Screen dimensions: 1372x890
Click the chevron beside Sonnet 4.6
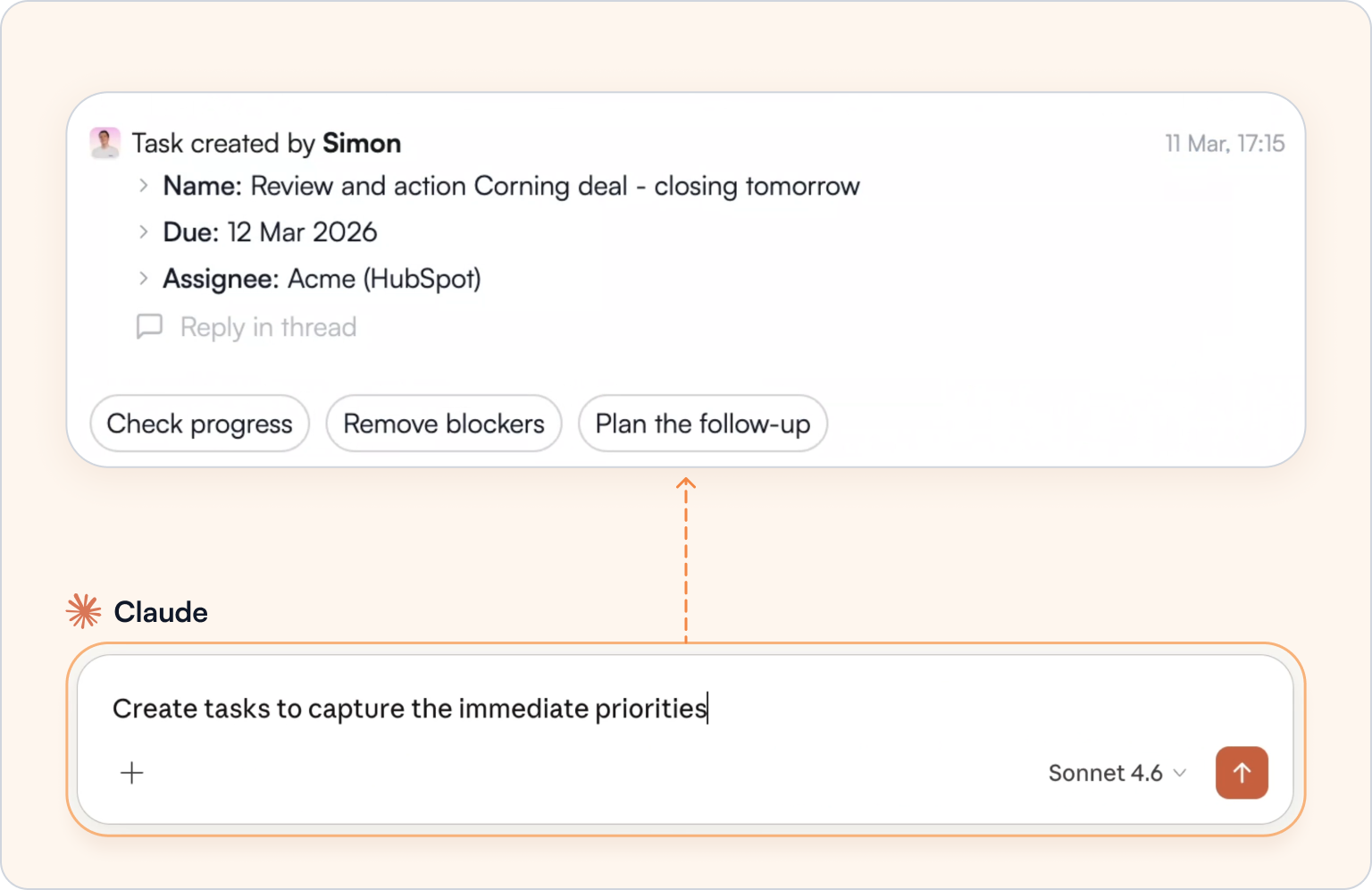coord(1179,774)
